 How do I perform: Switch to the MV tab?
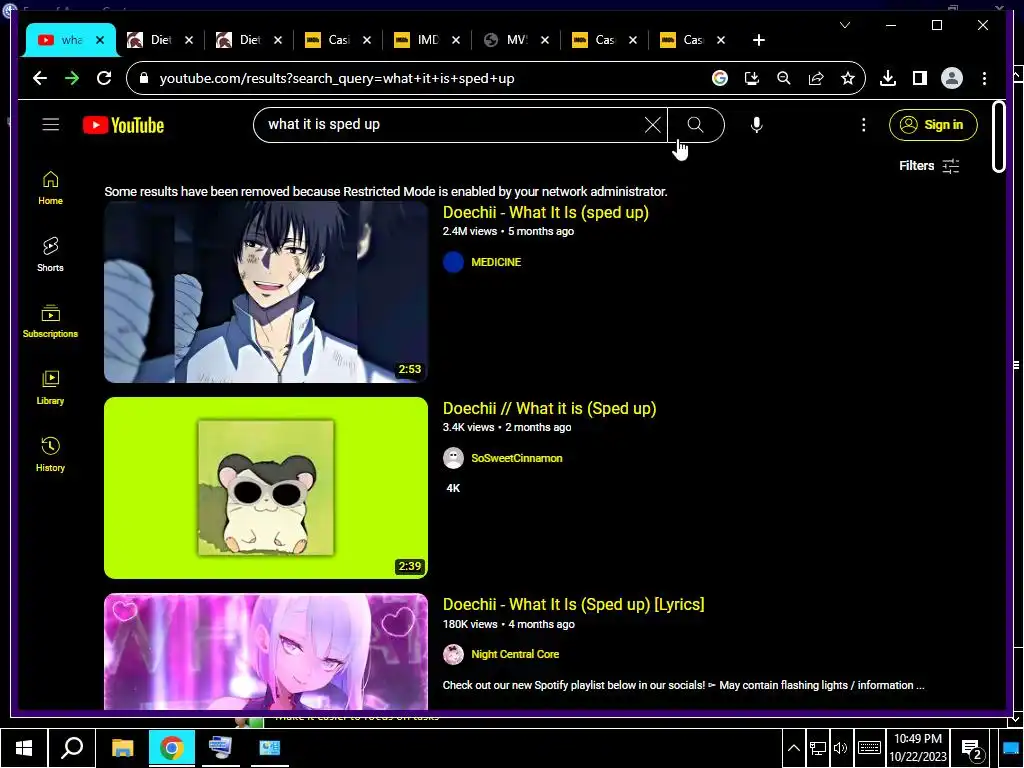516,40
